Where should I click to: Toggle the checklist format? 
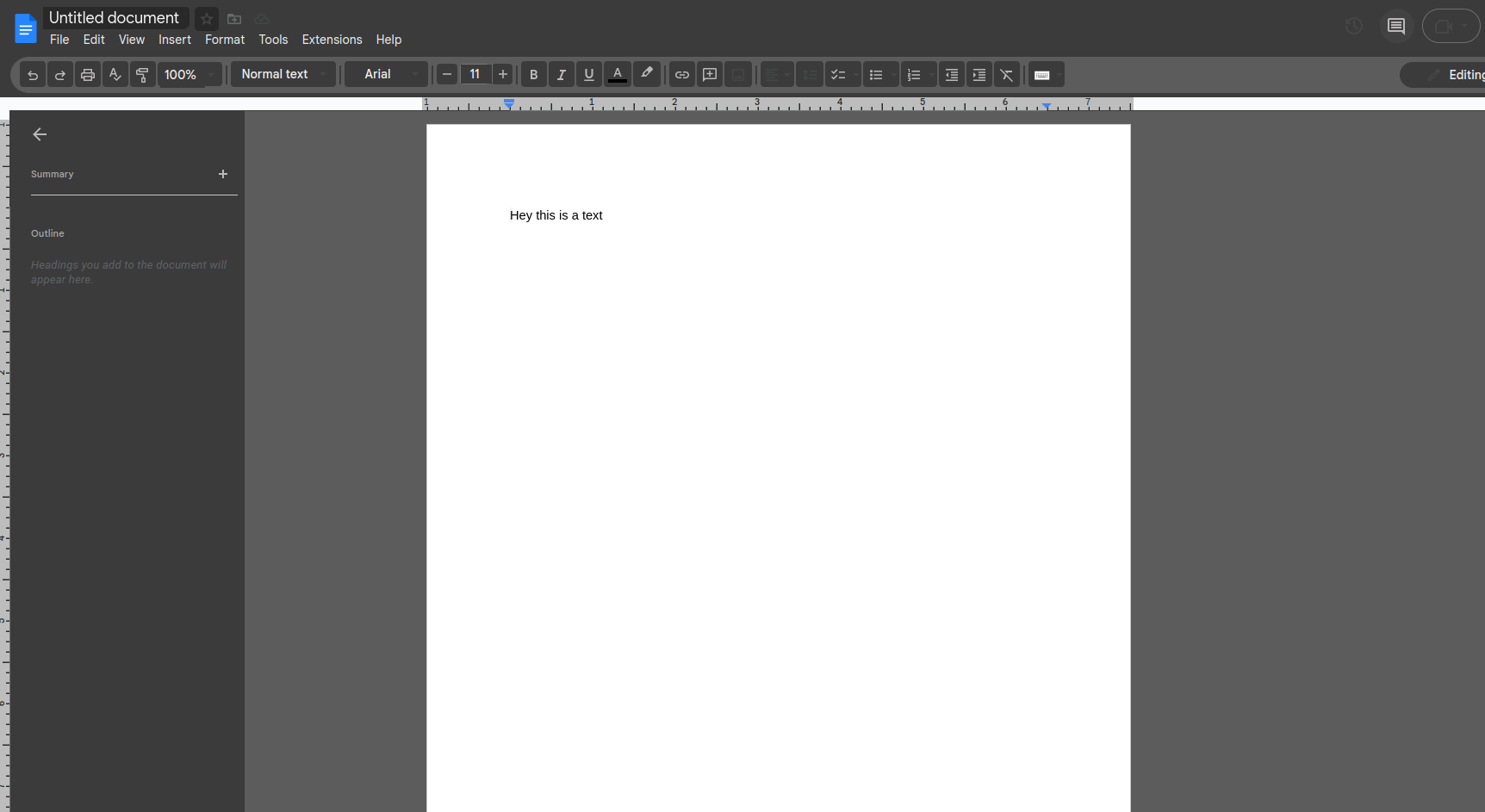tap(838, 74)
